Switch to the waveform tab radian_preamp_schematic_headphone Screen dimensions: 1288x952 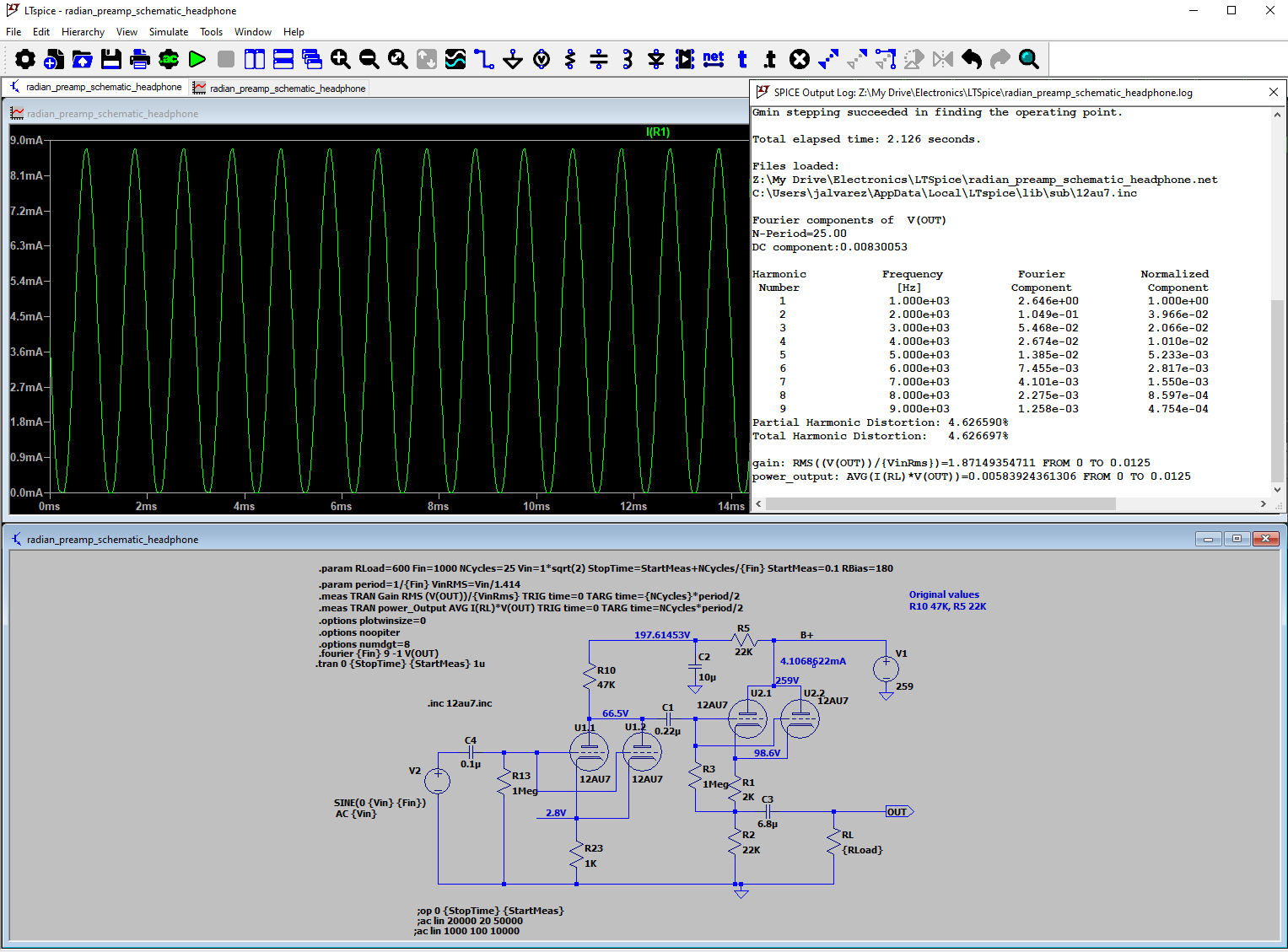(280, 88)
